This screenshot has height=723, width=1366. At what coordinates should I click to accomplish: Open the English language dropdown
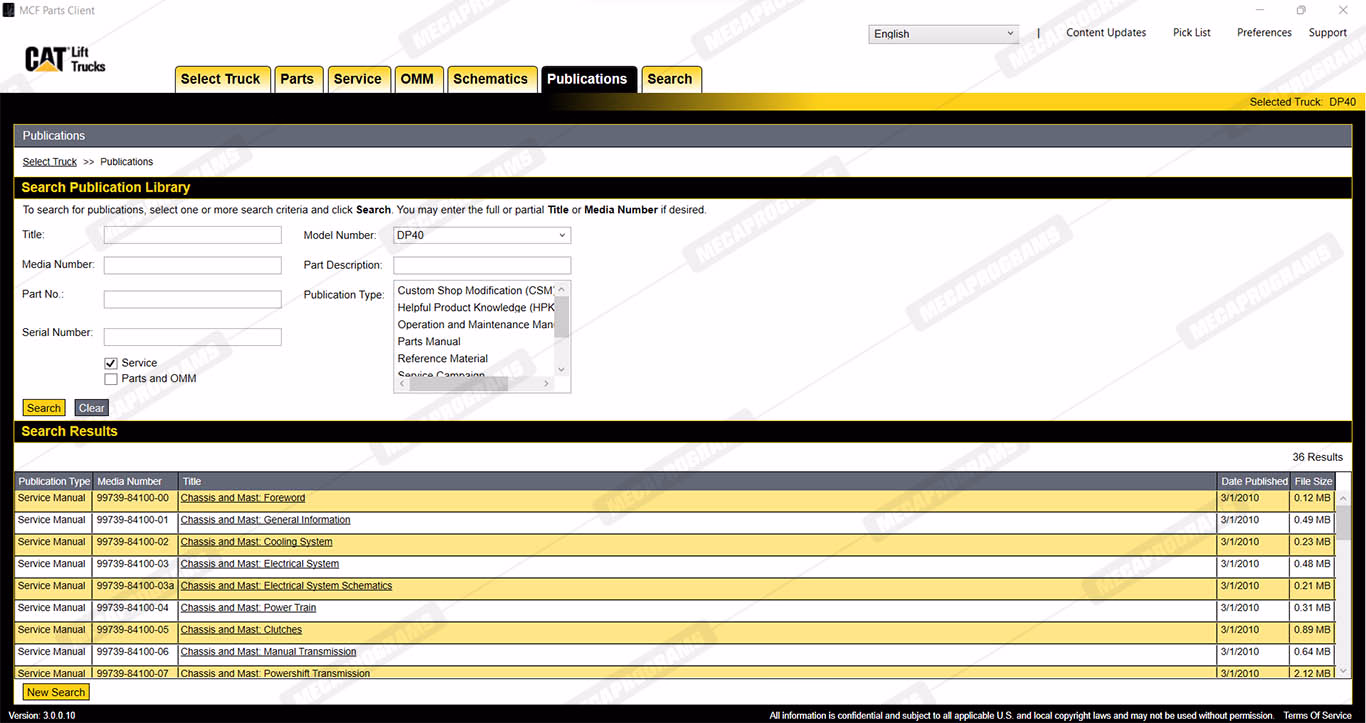pos(943,34)
